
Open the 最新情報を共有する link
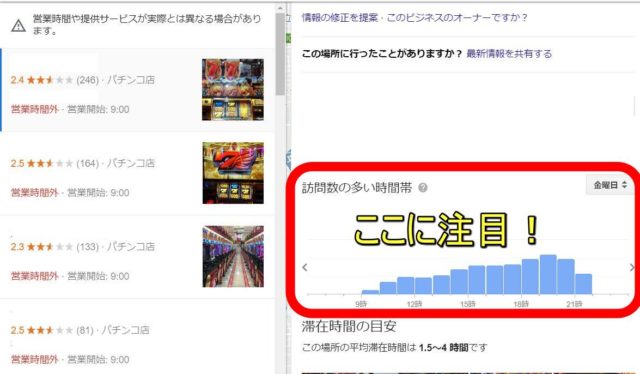tap(509, 53)
